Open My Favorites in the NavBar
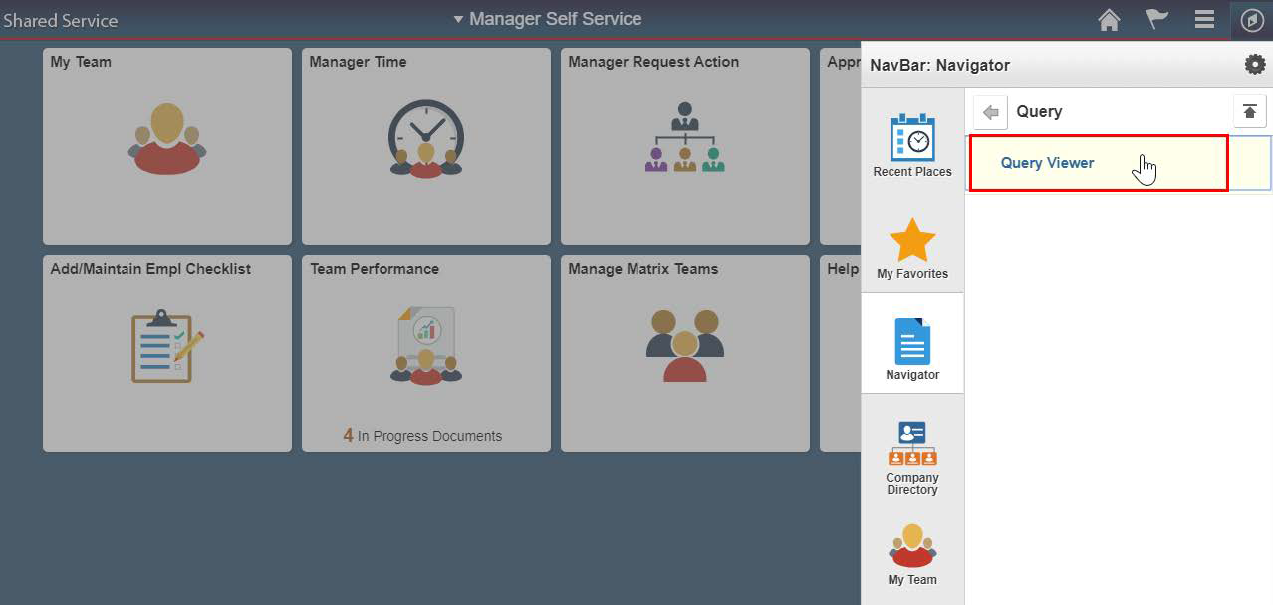1273x605 pixels. 912,244
